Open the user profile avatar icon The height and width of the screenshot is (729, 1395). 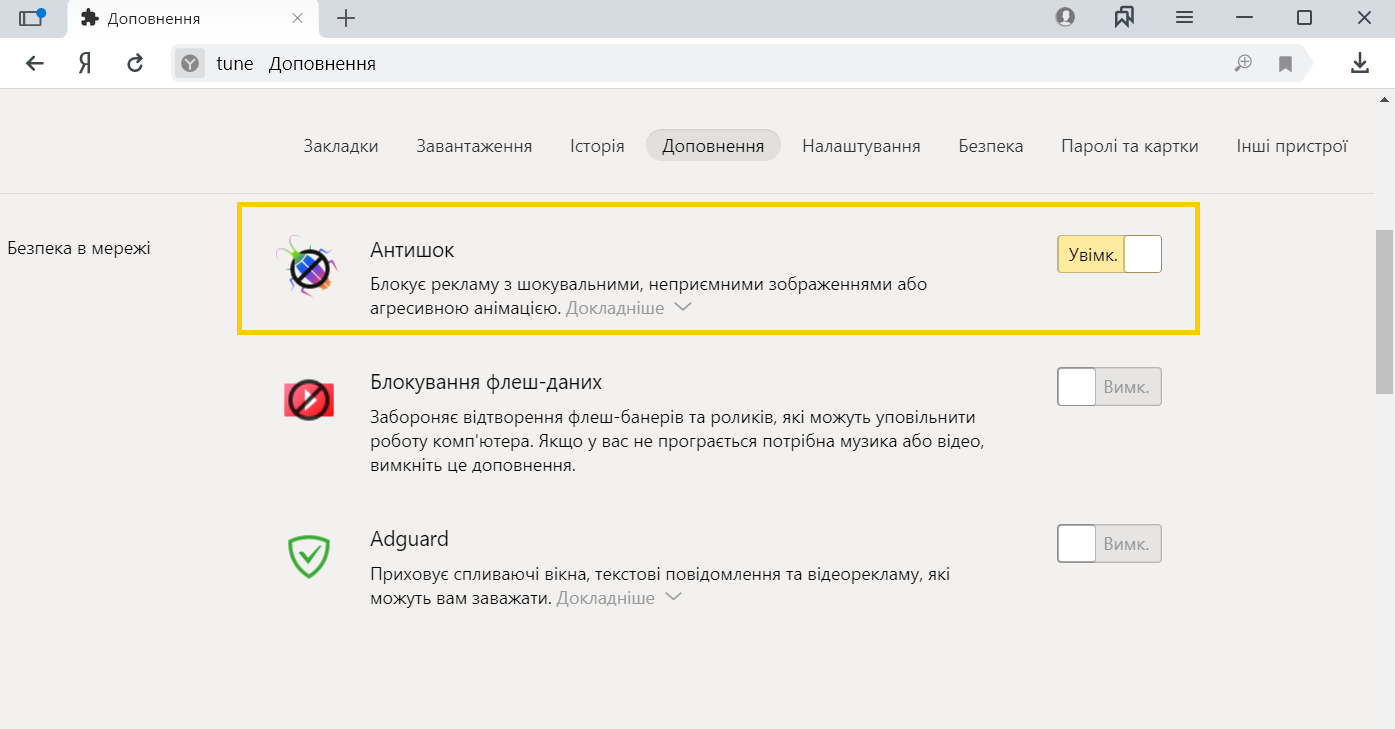pos(1065,17)
